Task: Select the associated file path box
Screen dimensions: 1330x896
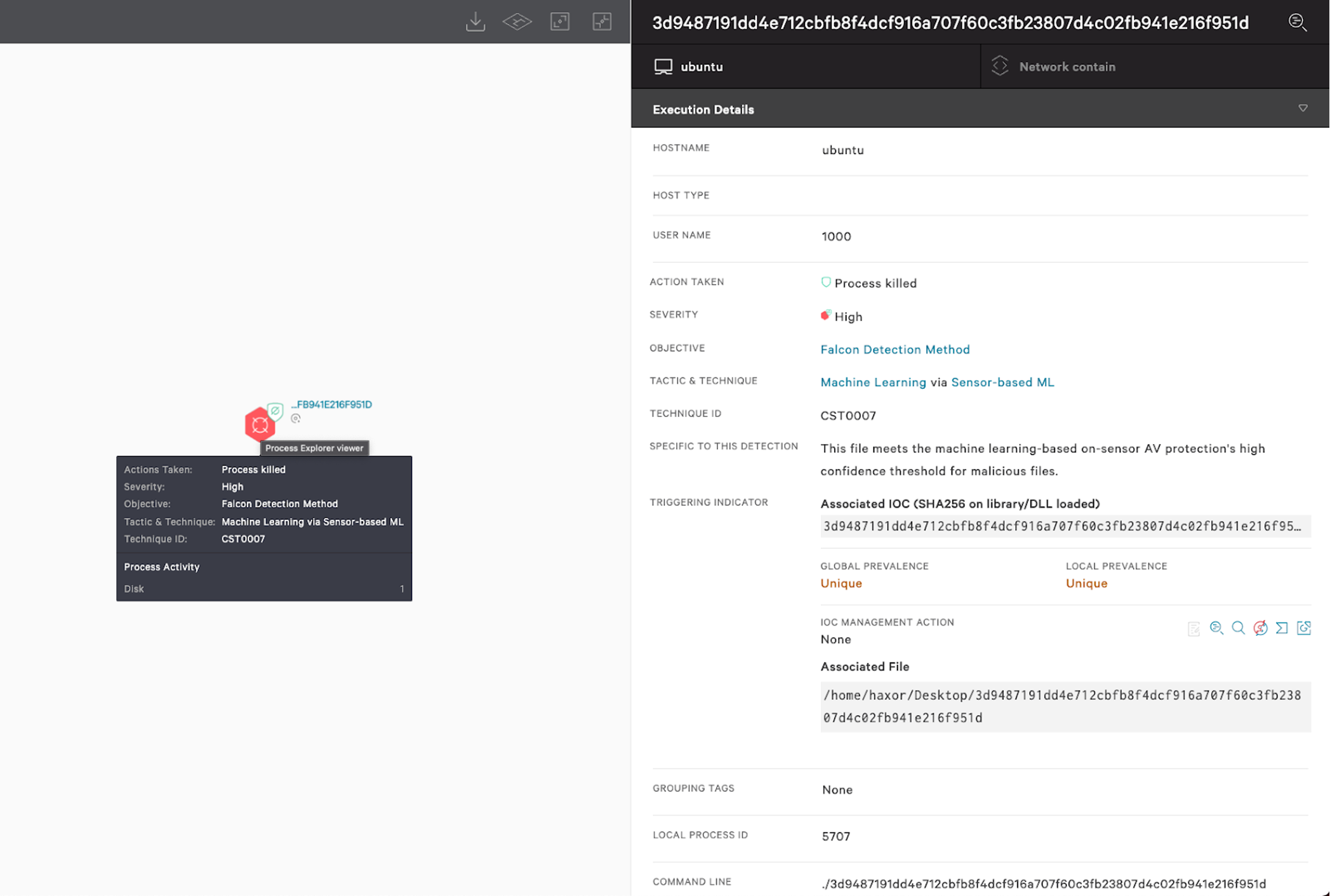Action: pyautogui.click(x=1065, y=706)
